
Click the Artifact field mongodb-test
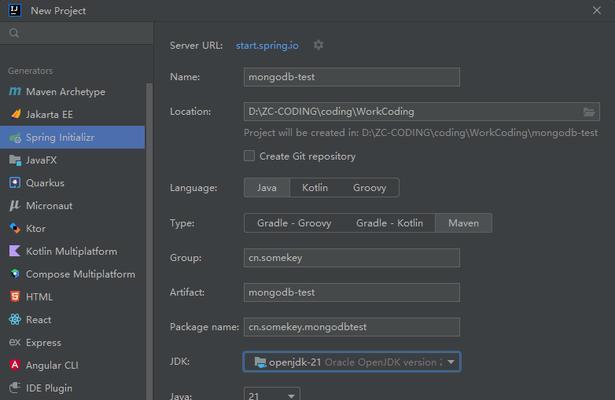352,293
